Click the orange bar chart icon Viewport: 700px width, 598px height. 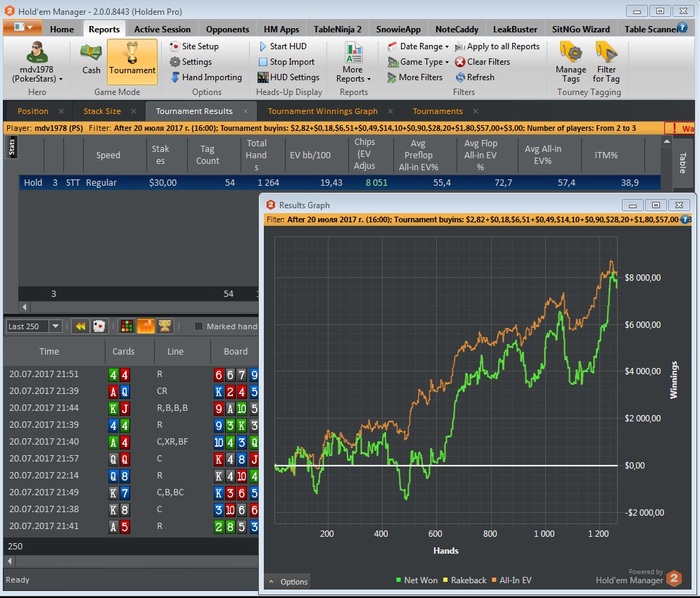coord(146,326)
